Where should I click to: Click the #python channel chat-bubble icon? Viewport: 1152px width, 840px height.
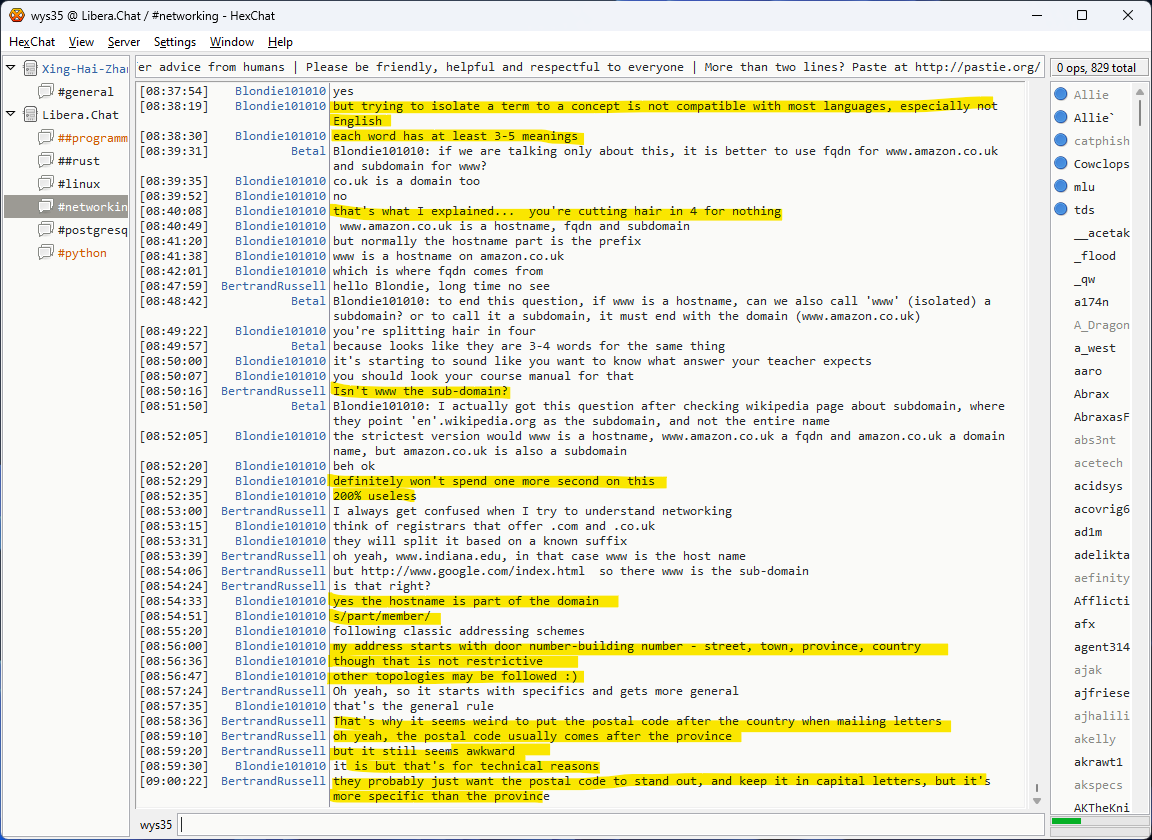click(x=45, y=253)
